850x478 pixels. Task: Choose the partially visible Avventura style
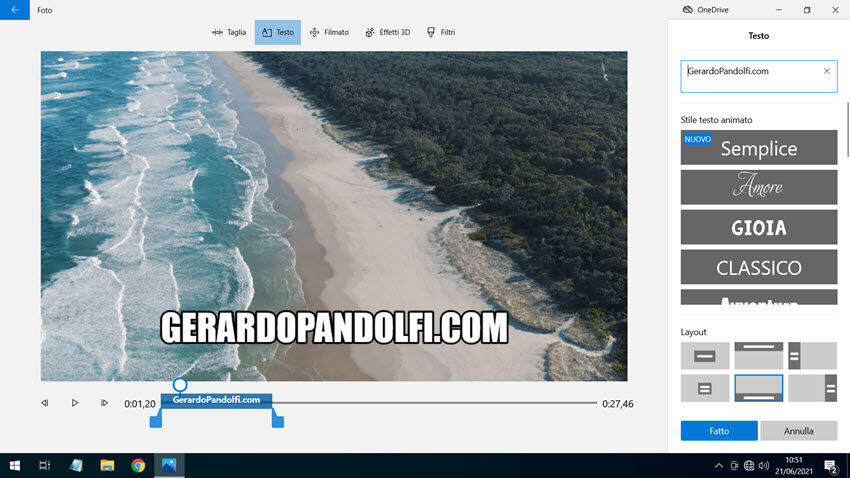[759, 297]
